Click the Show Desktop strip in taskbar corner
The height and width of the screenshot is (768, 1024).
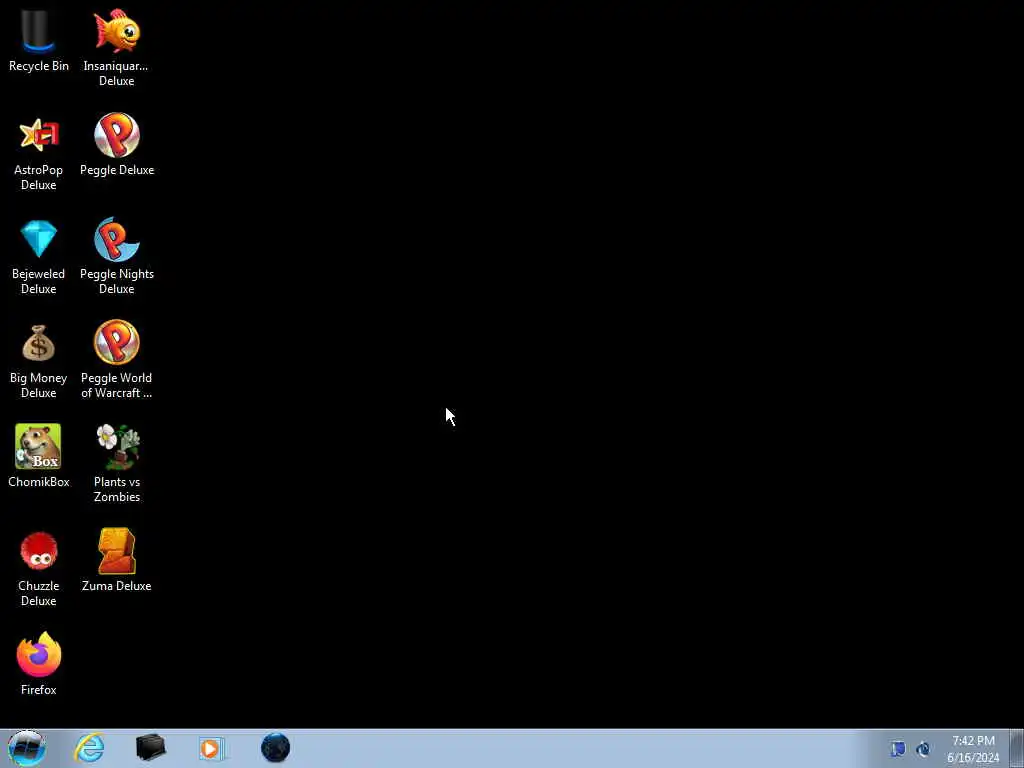[1017, 748]
